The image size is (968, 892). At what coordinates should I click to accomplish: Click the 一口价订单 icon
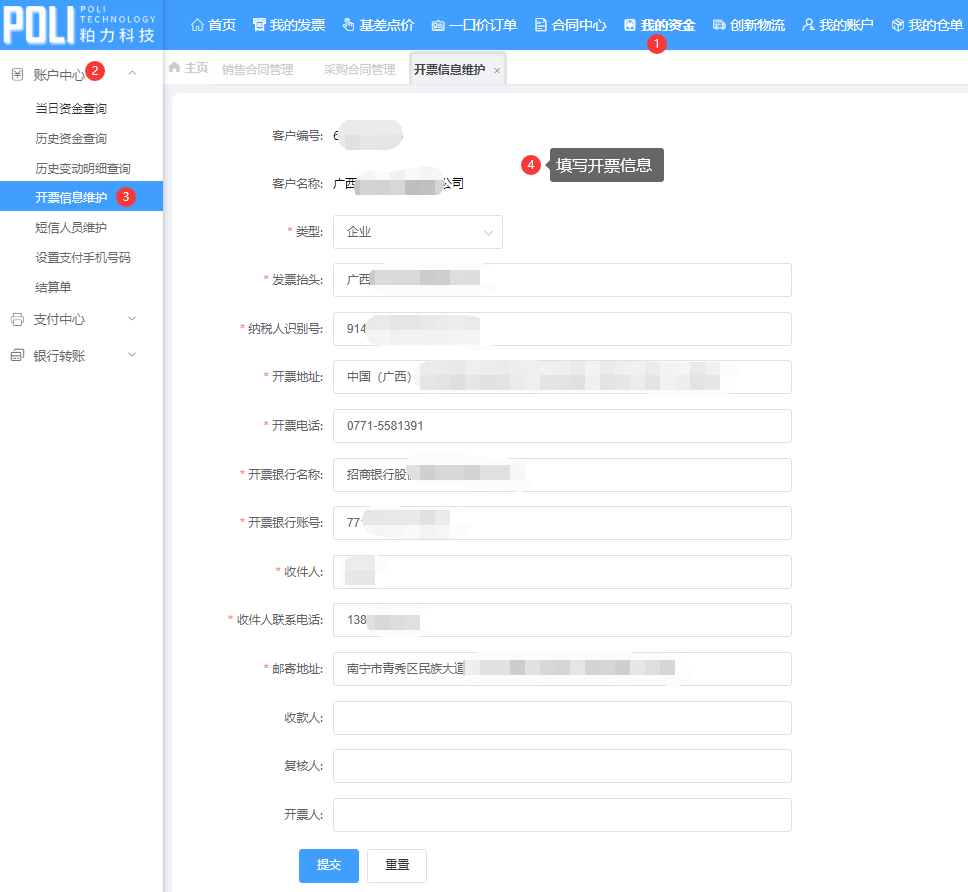coord(437,25)
